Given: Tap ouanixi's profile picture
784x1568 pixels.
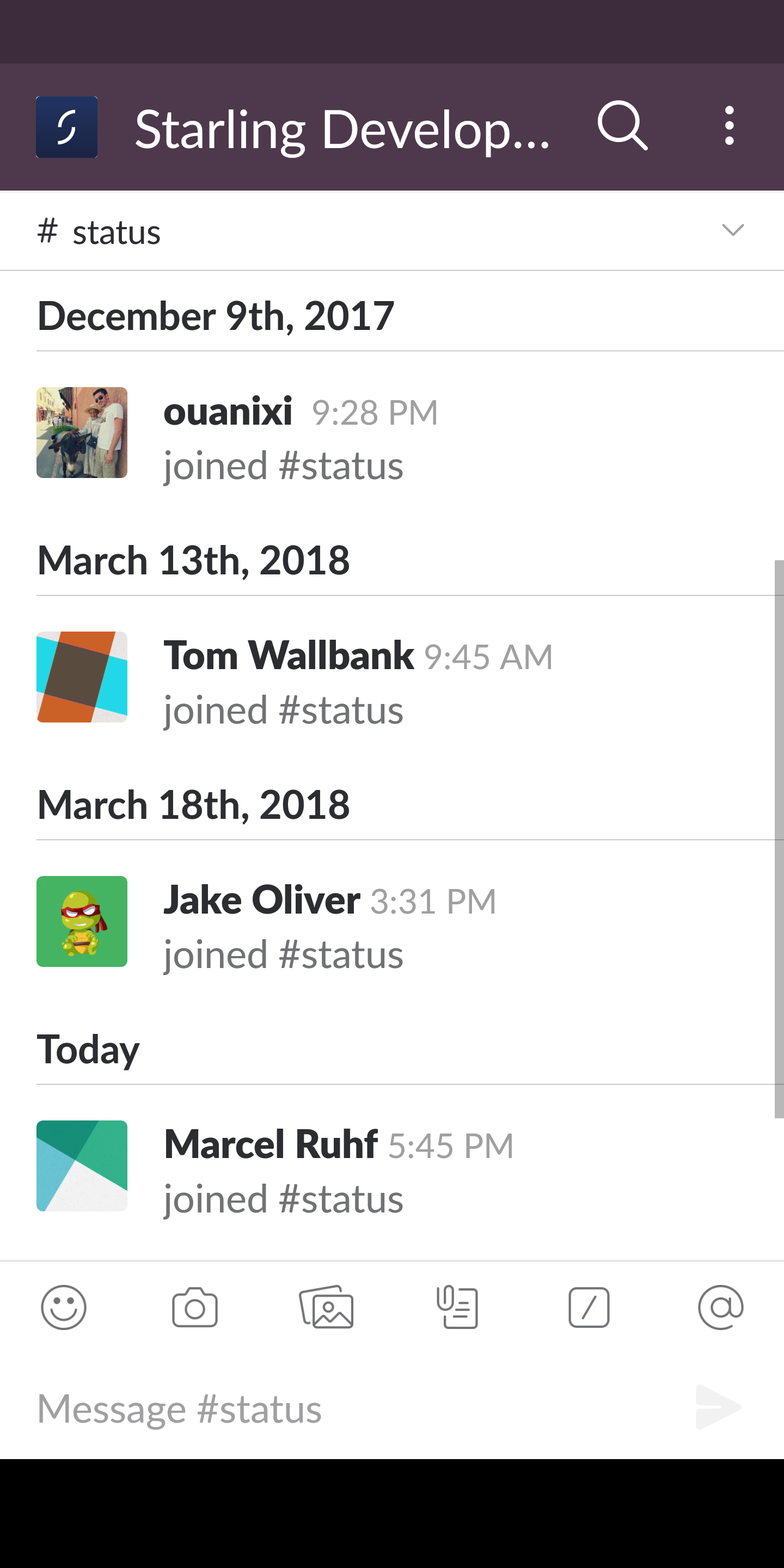Looking at the screenshot, I should point(82,433).
